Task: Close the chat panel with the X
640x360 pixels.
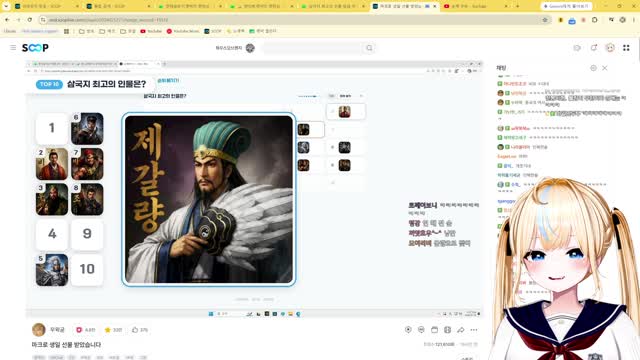Action: (x=605, y=68)
